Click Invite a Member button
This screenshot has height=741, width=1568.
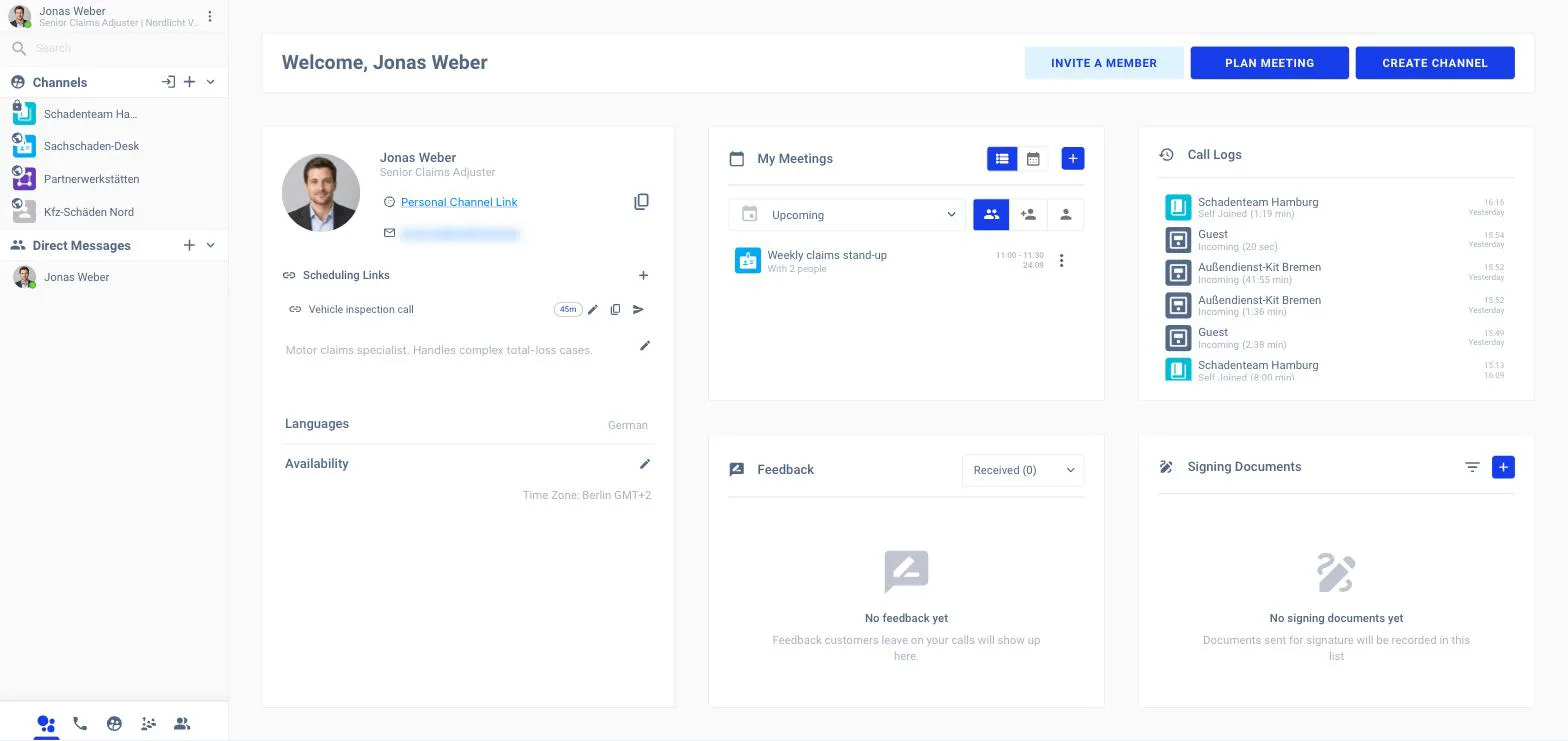pyautogui.click(x=1104, y=63)
